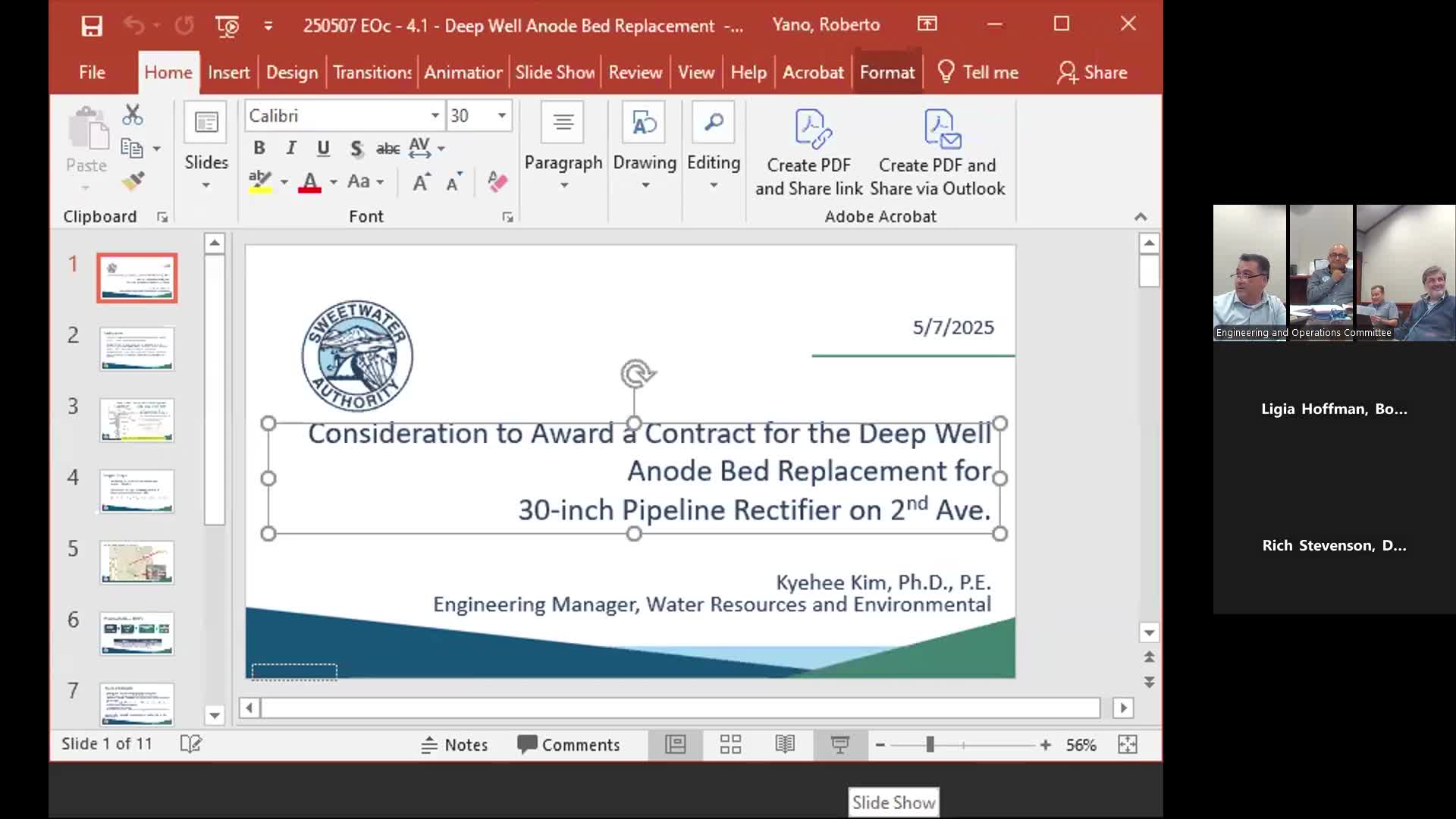Click Clear All Formatting eraser icon
The image size is (1456, 819).
tap(497, 182)
